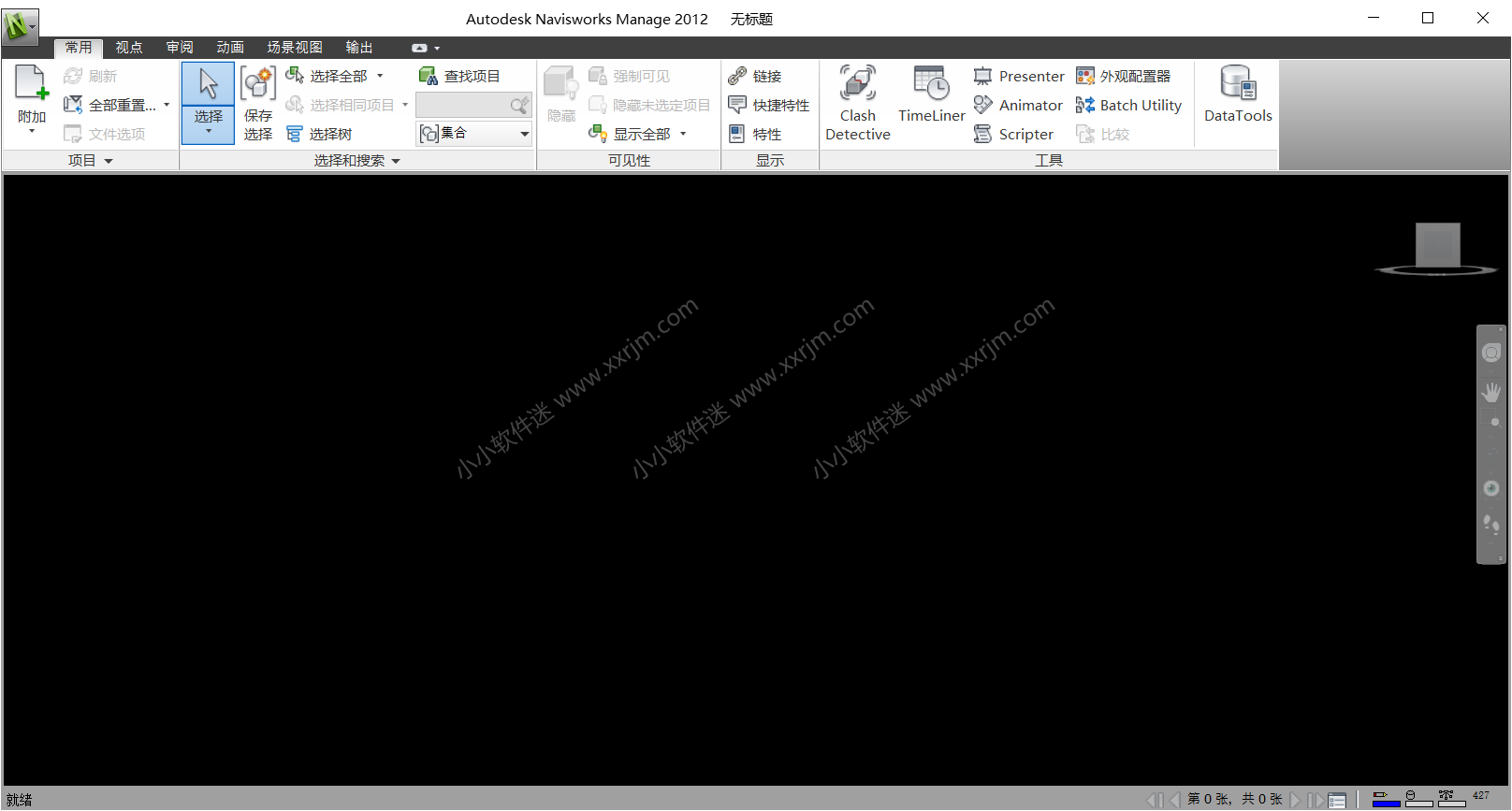Expand the 项目 panel title arrow
The image size is (1512, 811).
click(x=109, y=161)
